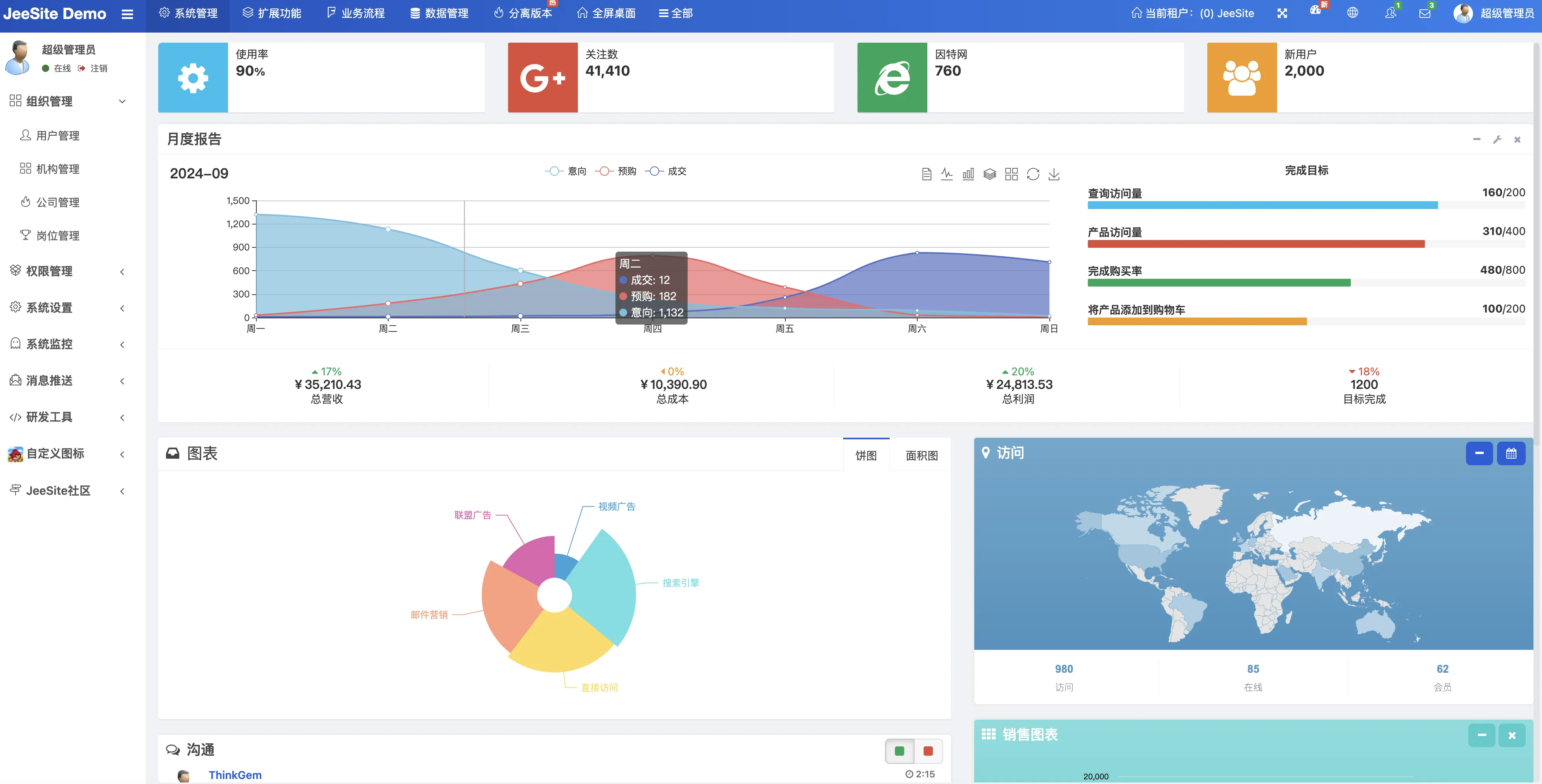1542x784 pixels.
Task: Toggle 成交 series in chart legend
Action: 666,171
